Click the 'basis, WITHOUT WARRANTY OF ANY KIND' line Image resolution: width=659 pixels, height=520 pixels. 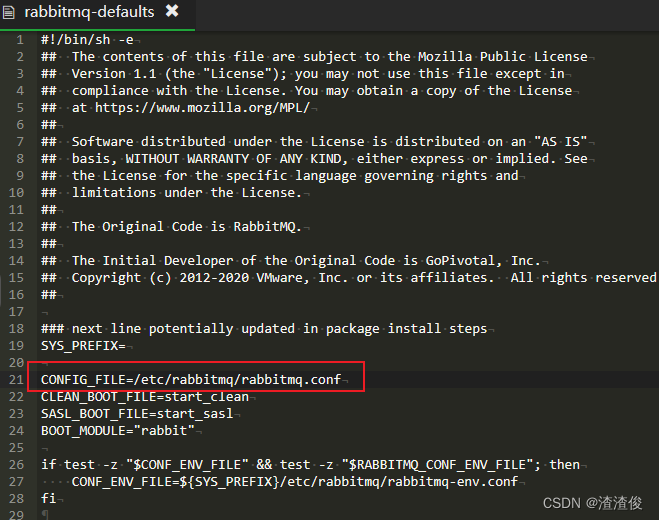pyautogui.click(x=314, y=158)
